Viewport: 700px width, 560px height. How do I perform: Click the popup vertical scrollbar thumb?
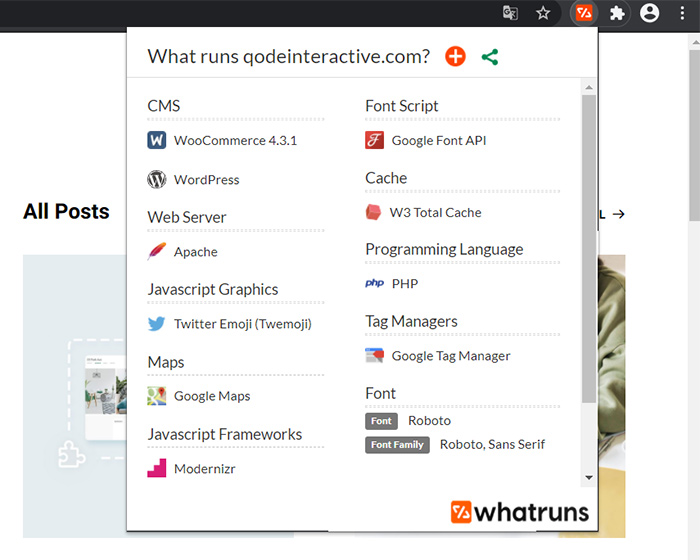(x=589, y=248)
